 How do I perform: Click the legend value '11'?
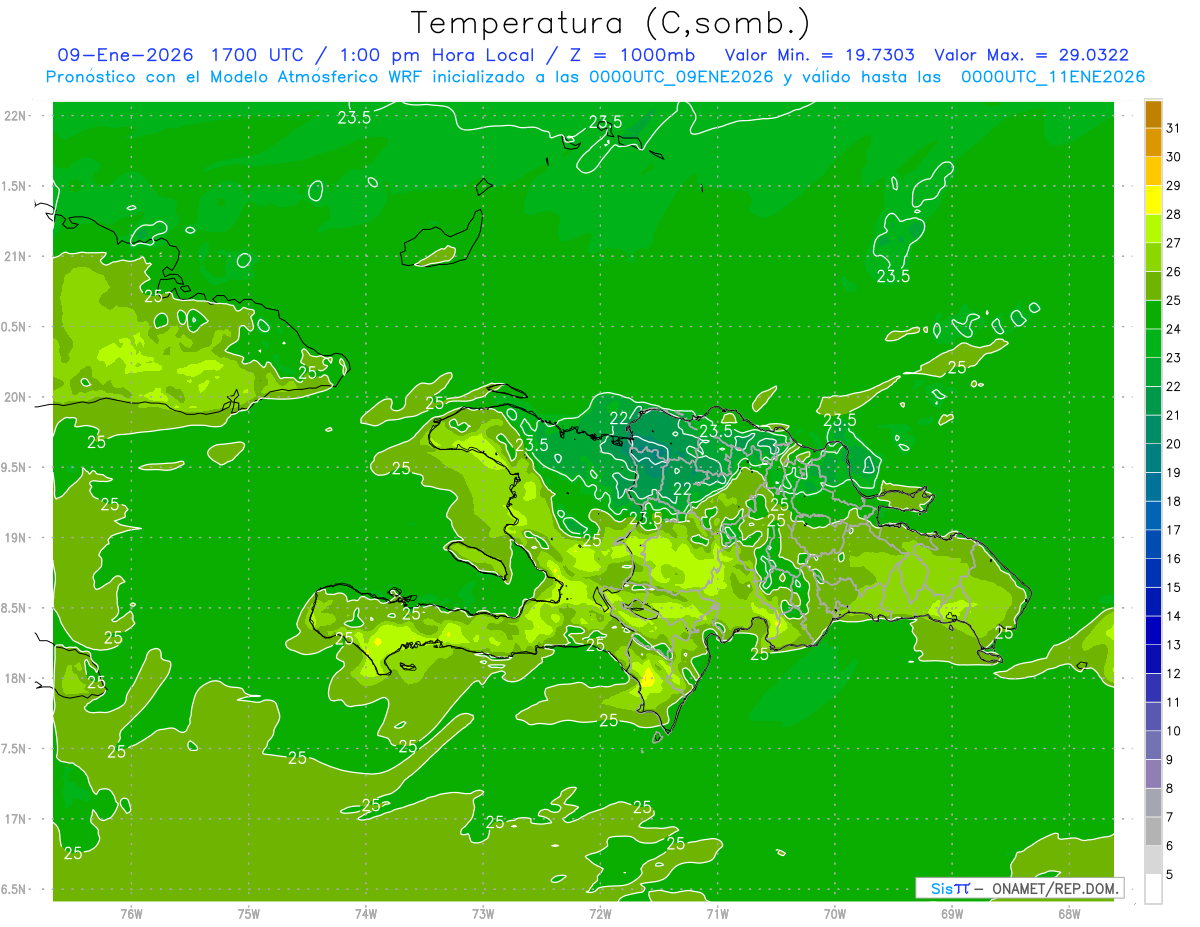pos(1174,702)
